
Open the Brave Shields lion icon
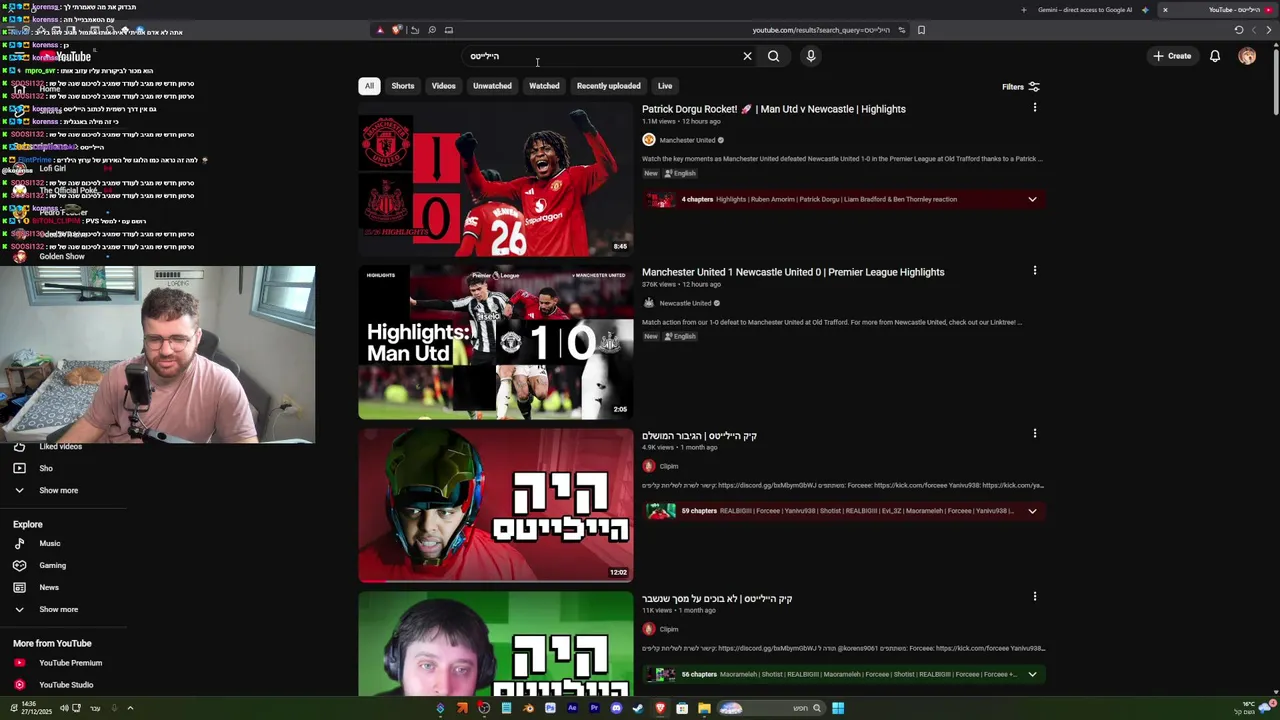396,30
